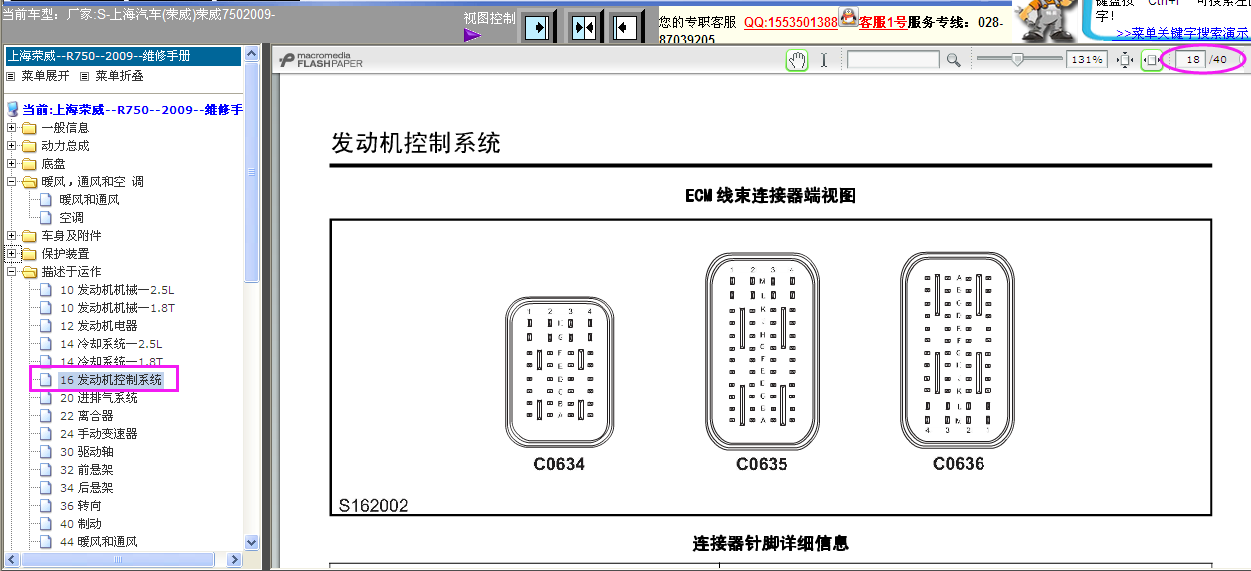Collapse the 描述于运作 tree node
1251x571 pixels.
pos(11,272)
